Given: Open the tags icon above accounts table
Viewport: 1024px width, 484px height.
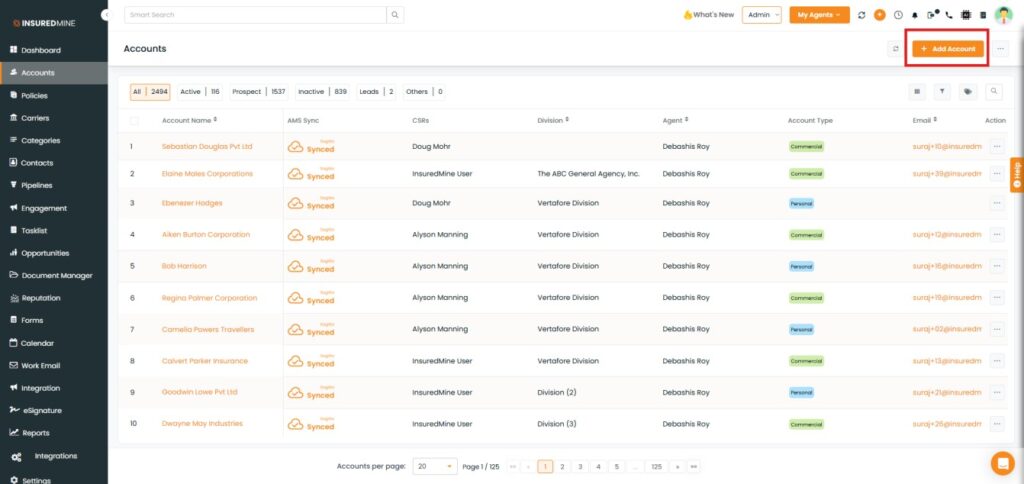Looking at the screenshot, I should 968,91.
